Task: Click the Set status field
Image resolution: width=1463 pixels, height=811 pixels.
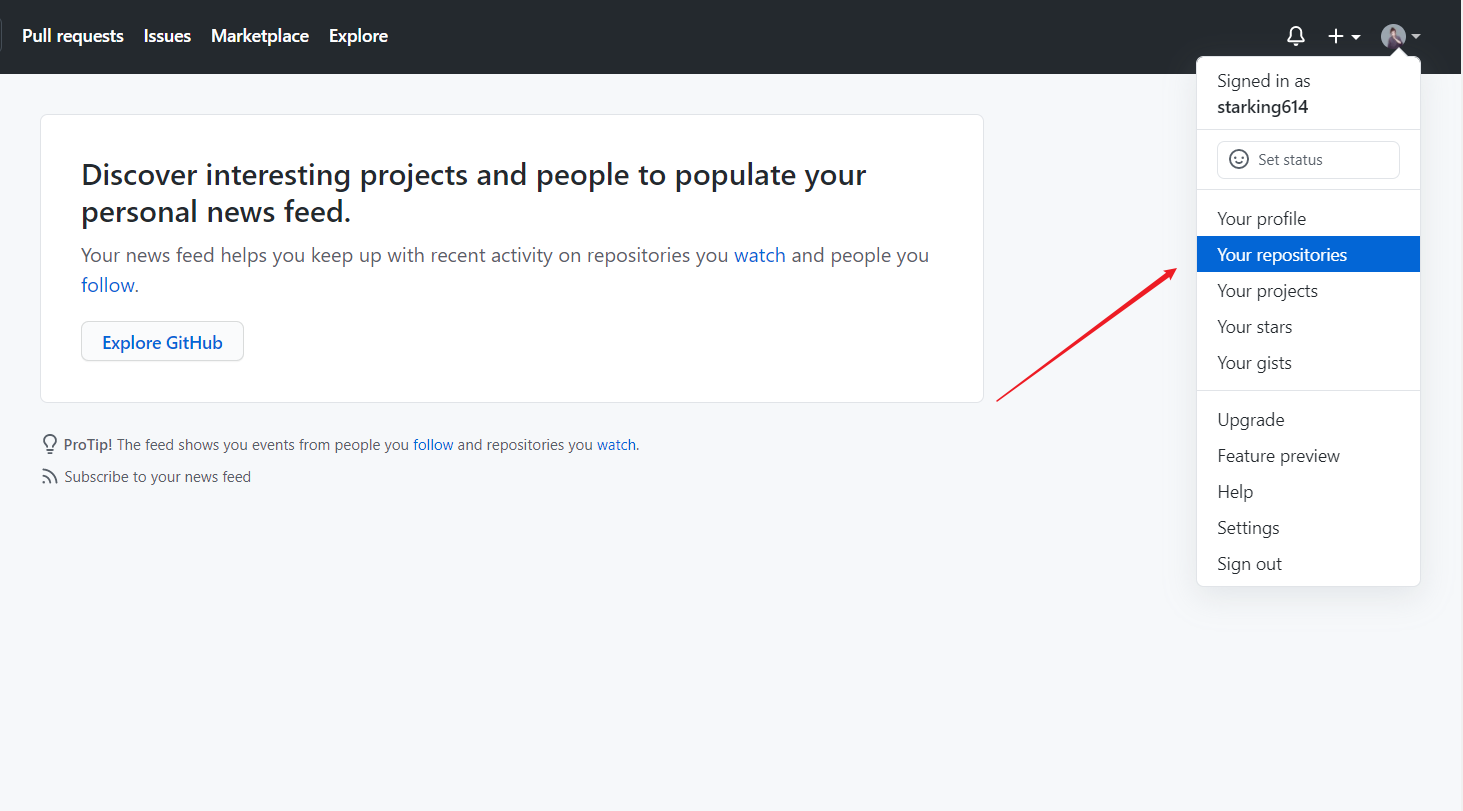Action: pyautogui.click(x=1308, y=160)
